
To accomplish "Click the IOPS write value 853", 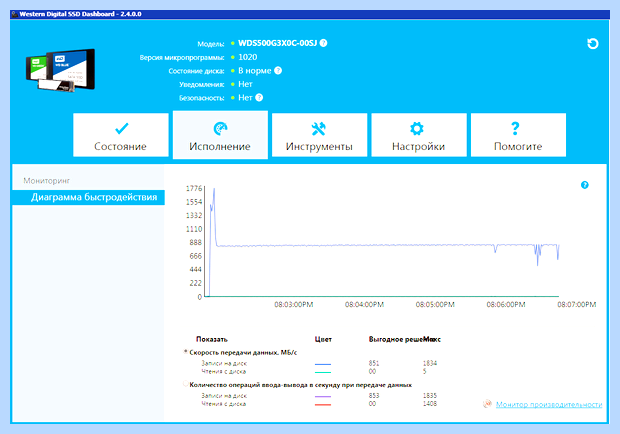I will coord(374,395).
